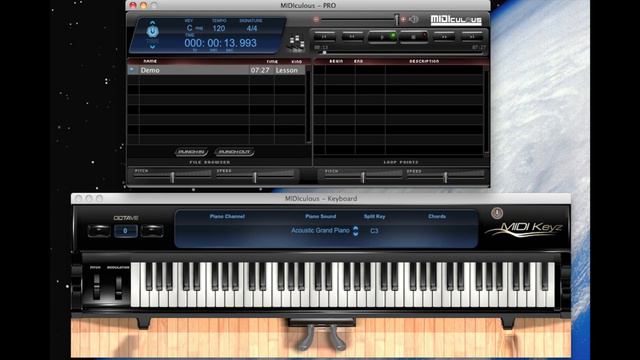
Task: Click the octave value field showing 0
Action: coord(125,231)
